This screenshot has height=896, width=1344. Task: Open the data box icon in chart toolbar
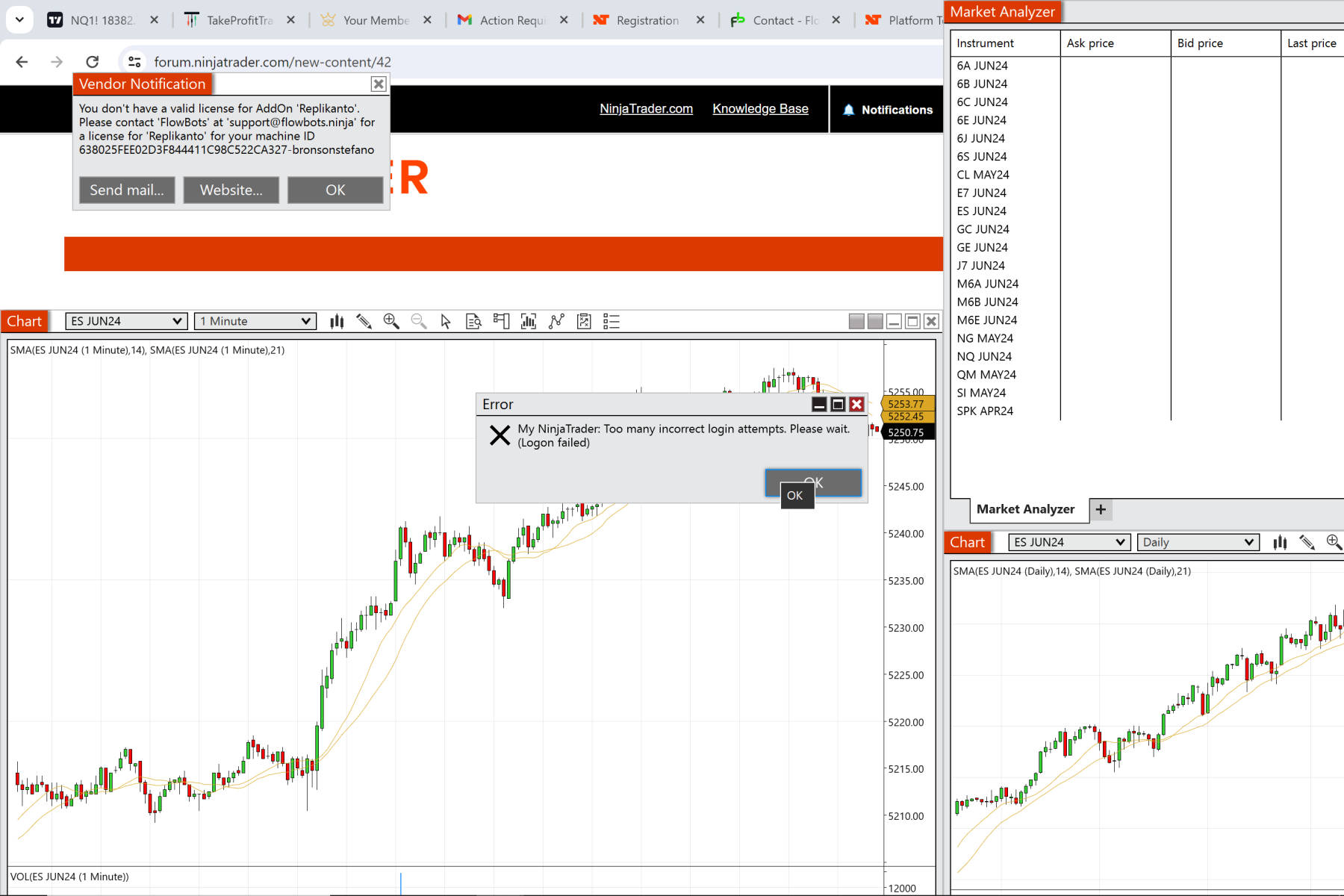point(473,321)
